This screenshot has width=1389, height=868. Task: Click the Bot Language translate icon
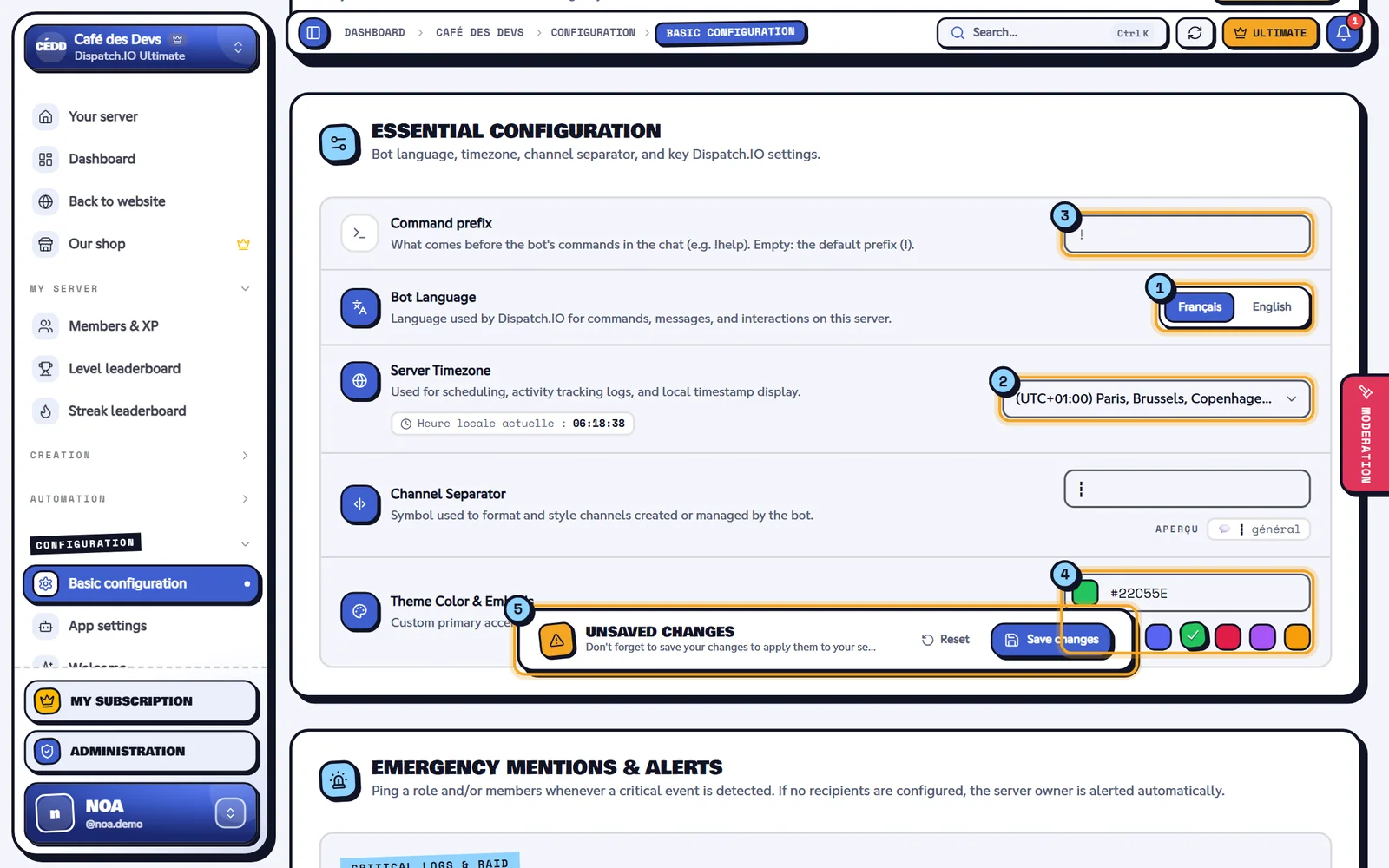pos(359,307)
